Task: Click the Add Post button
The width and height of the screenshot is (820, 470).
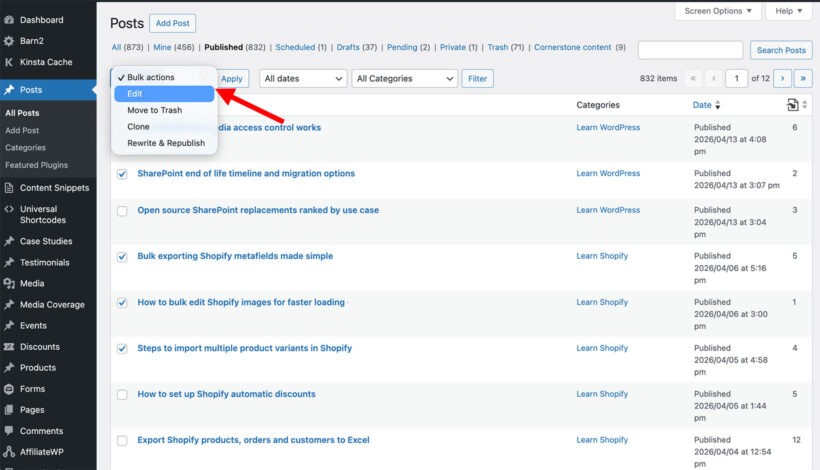Action: 173,23
